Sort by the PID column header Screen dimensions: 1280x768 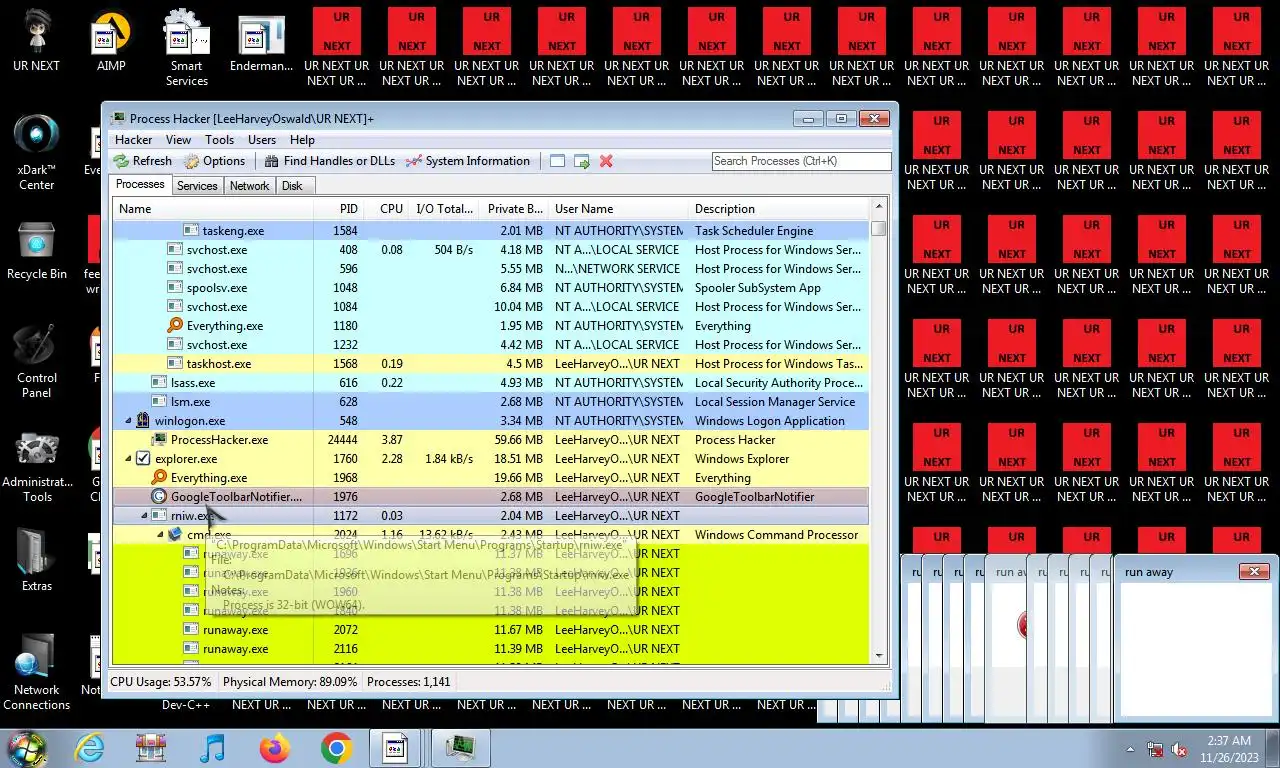338,209
